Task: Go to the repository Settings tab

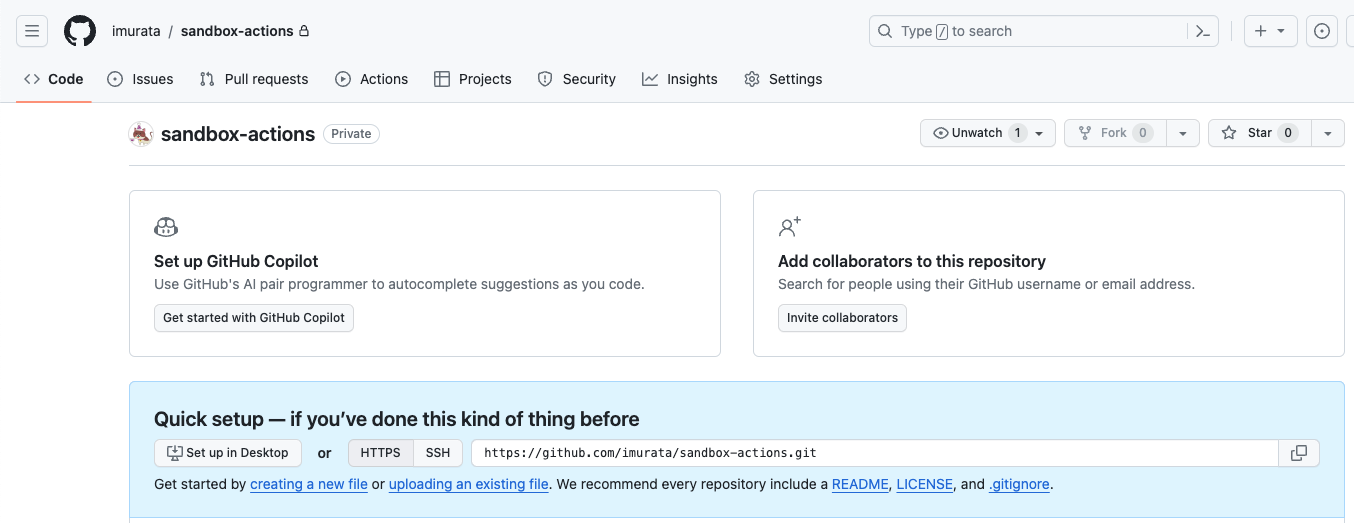Action: pos(783,79)
